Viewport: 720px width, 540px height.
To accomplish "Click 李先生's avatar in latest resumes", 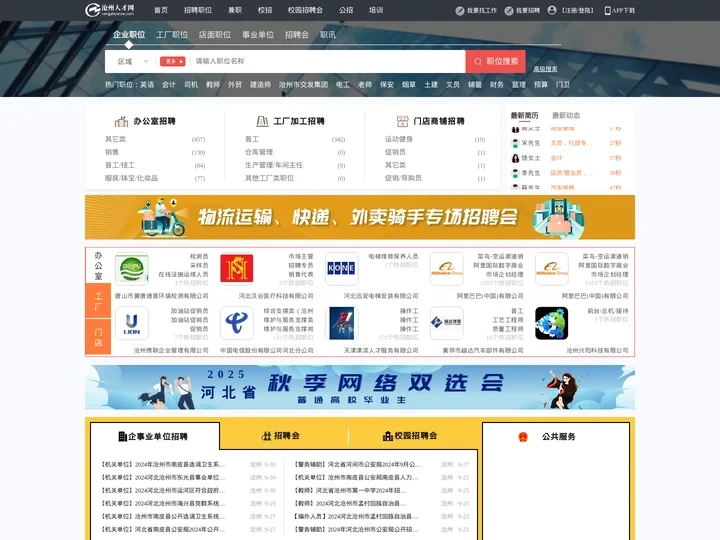I will click(516, 173).
